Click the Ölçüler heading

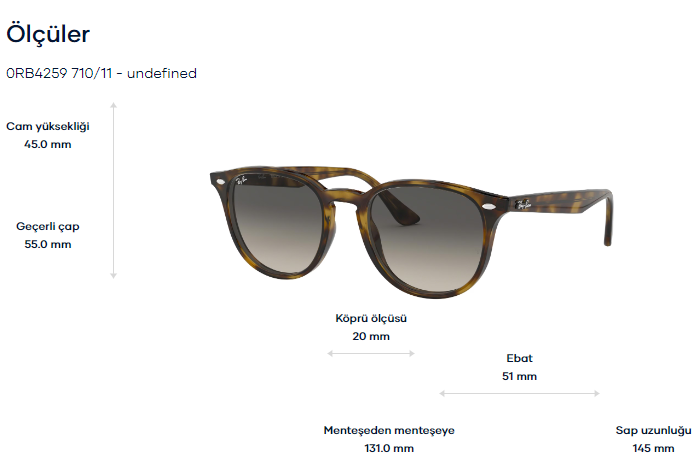[x=48, y=34]
